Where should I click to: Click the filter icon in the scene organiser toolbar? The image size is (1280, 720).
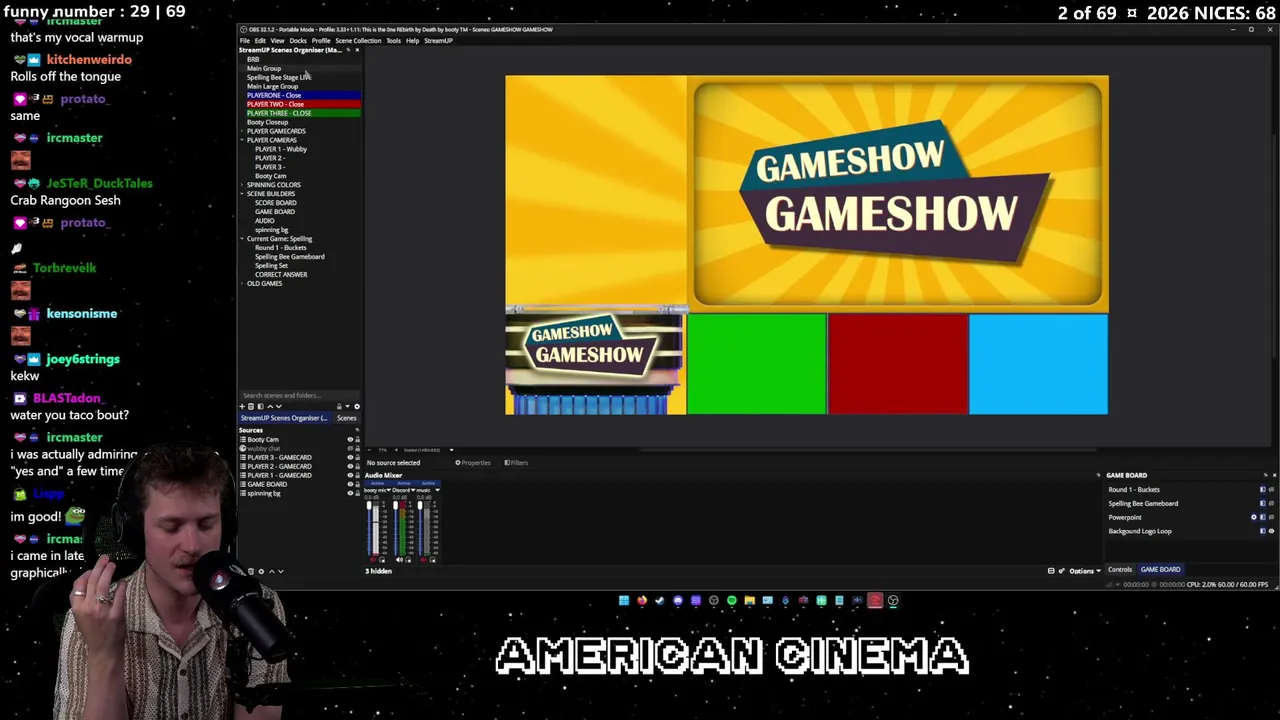[x=260, y=407]
